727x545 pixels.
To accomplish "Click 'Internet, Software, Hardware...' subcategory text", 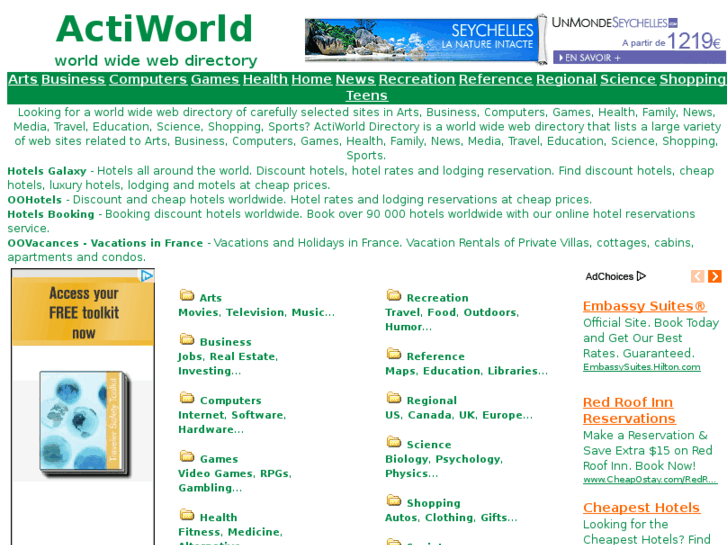I will 232,422.
